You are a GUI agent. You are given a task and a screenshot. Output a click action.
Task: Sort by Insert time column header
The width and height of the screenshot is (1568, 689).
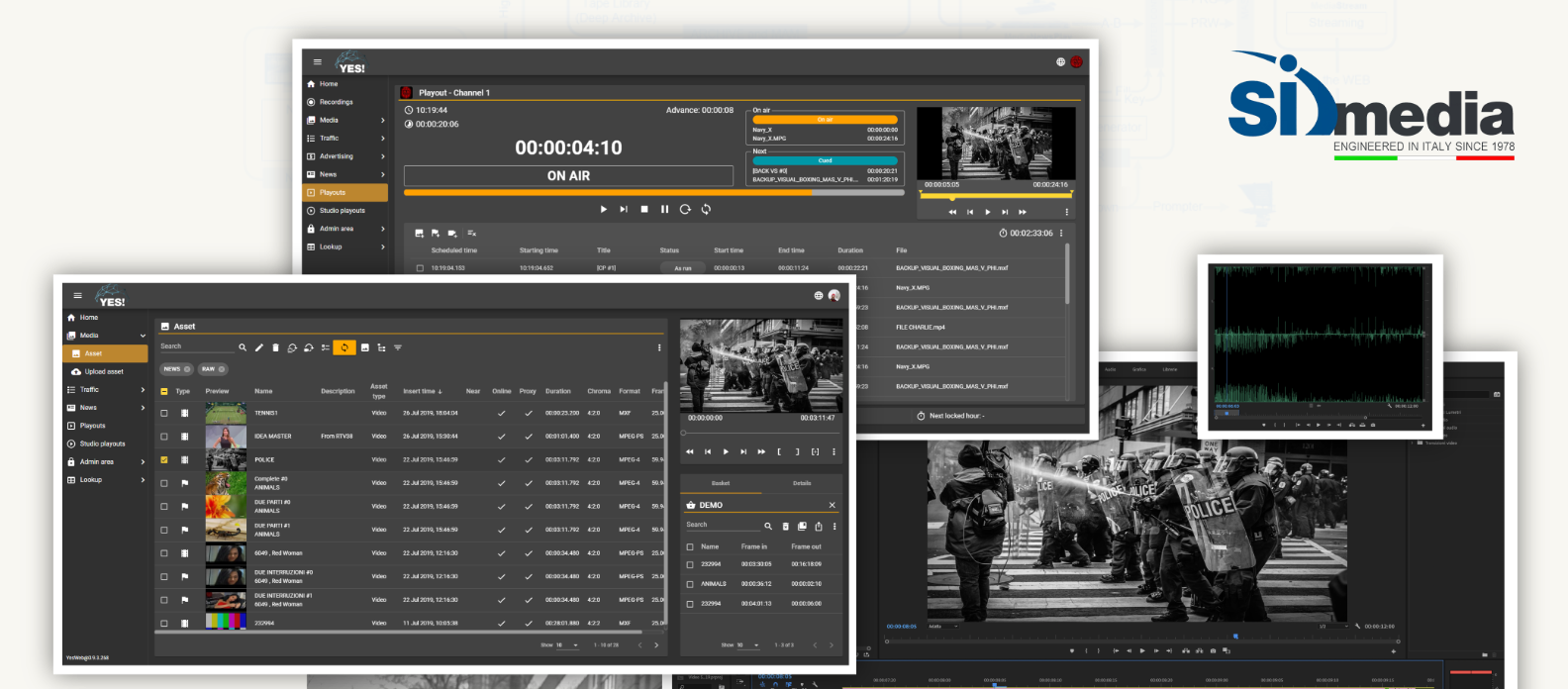click(423, 391)
